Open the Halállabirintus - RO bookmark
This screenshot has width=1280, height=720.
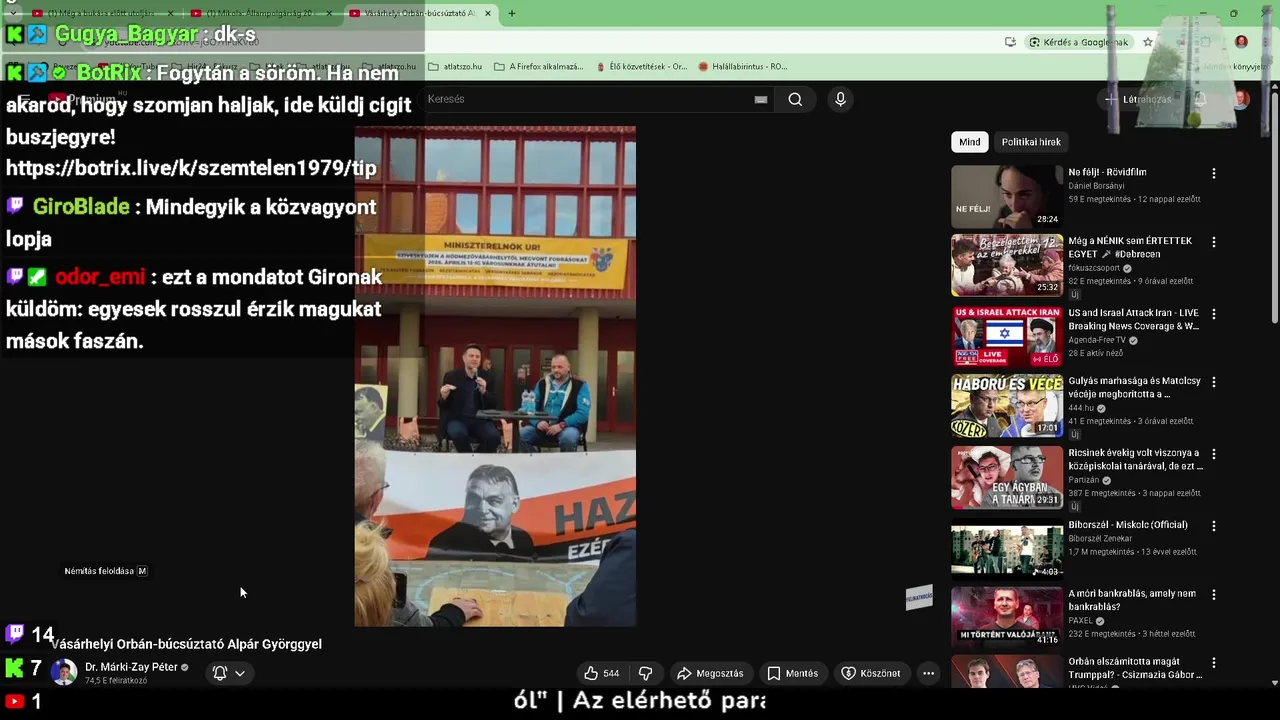pos(743,67)
